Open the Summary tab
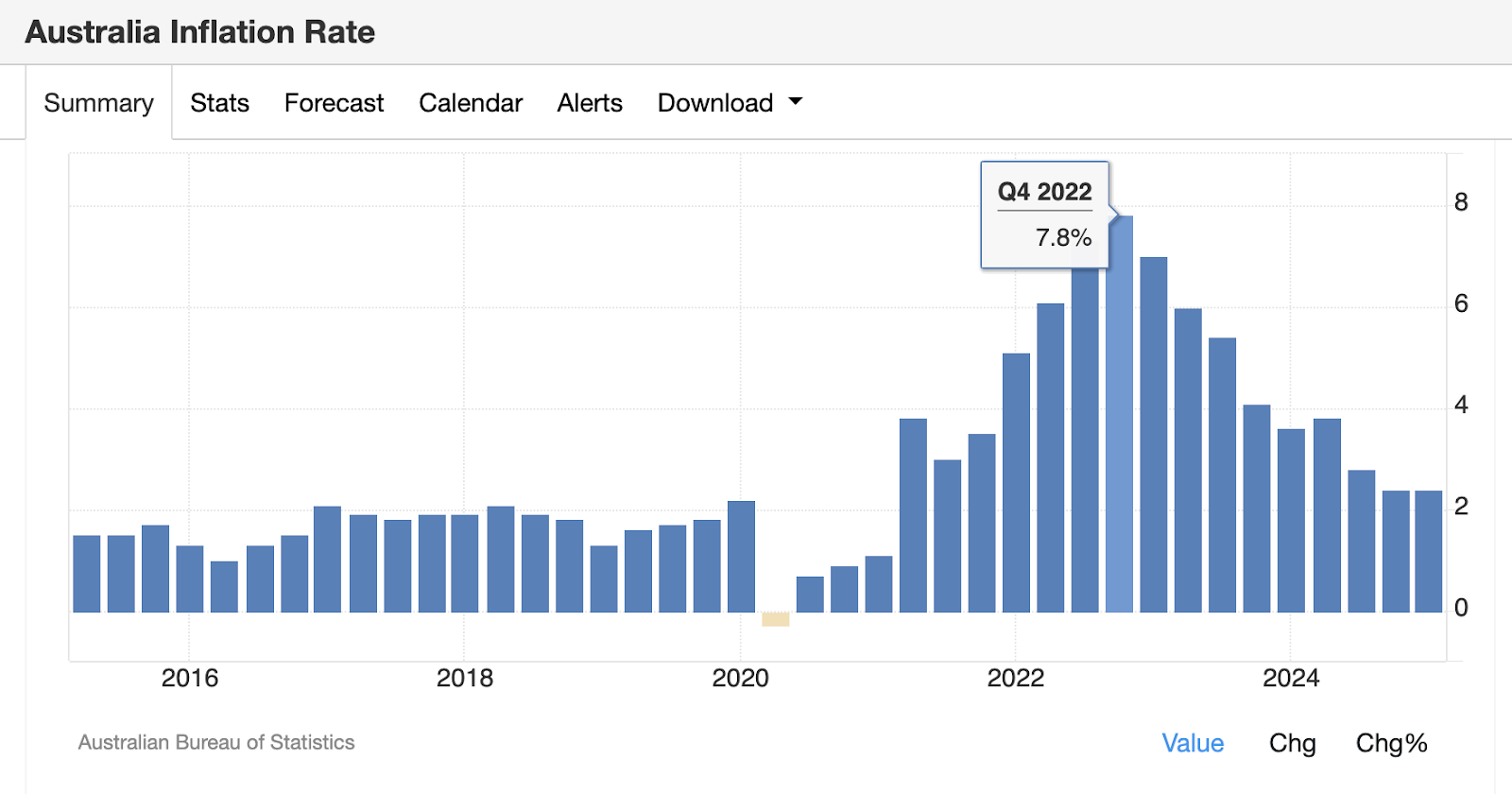 98,102
